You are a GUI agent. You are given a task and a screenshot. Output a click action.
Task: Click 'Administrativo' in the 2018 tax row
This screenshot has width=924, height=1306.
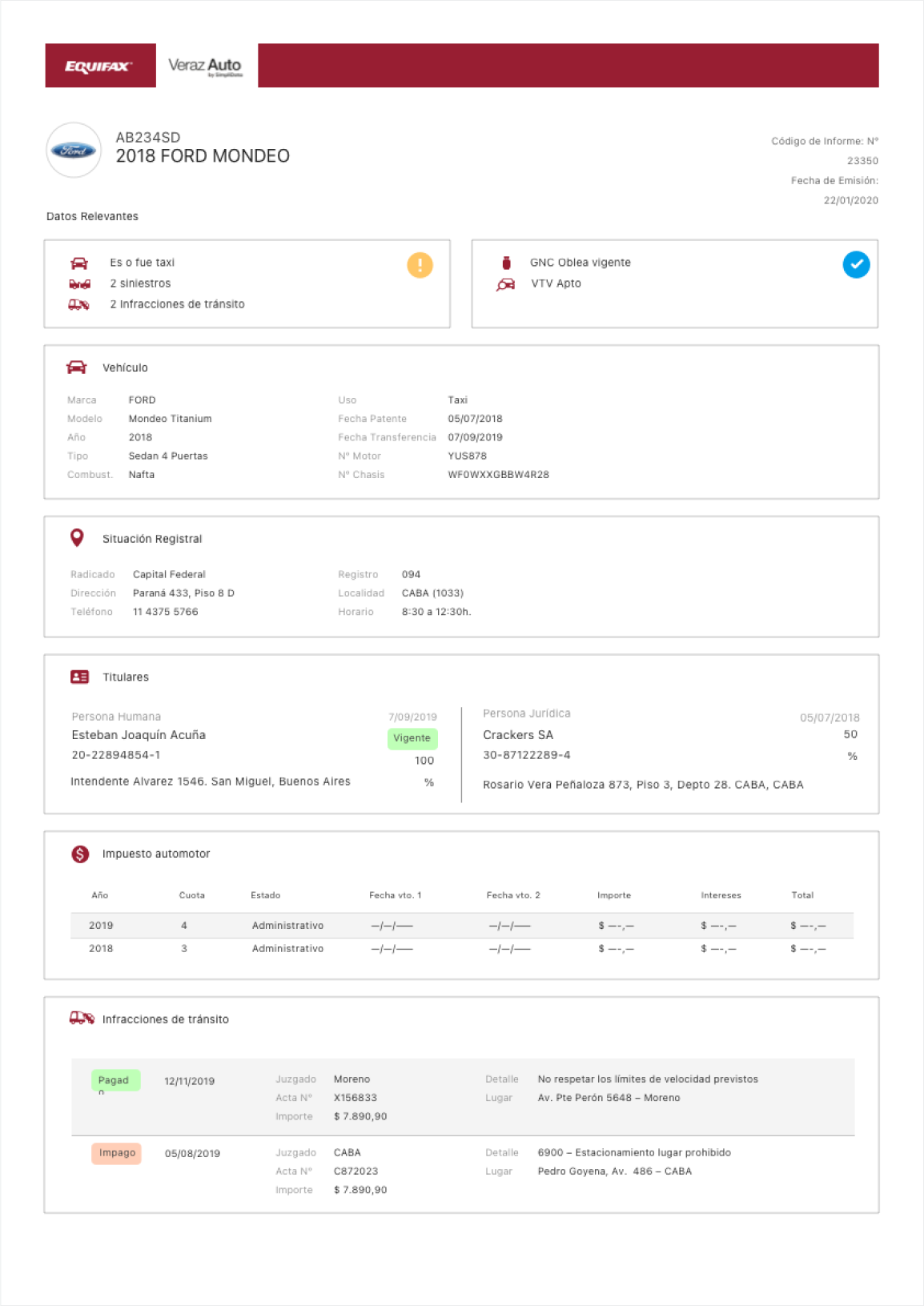click(287, 949)
